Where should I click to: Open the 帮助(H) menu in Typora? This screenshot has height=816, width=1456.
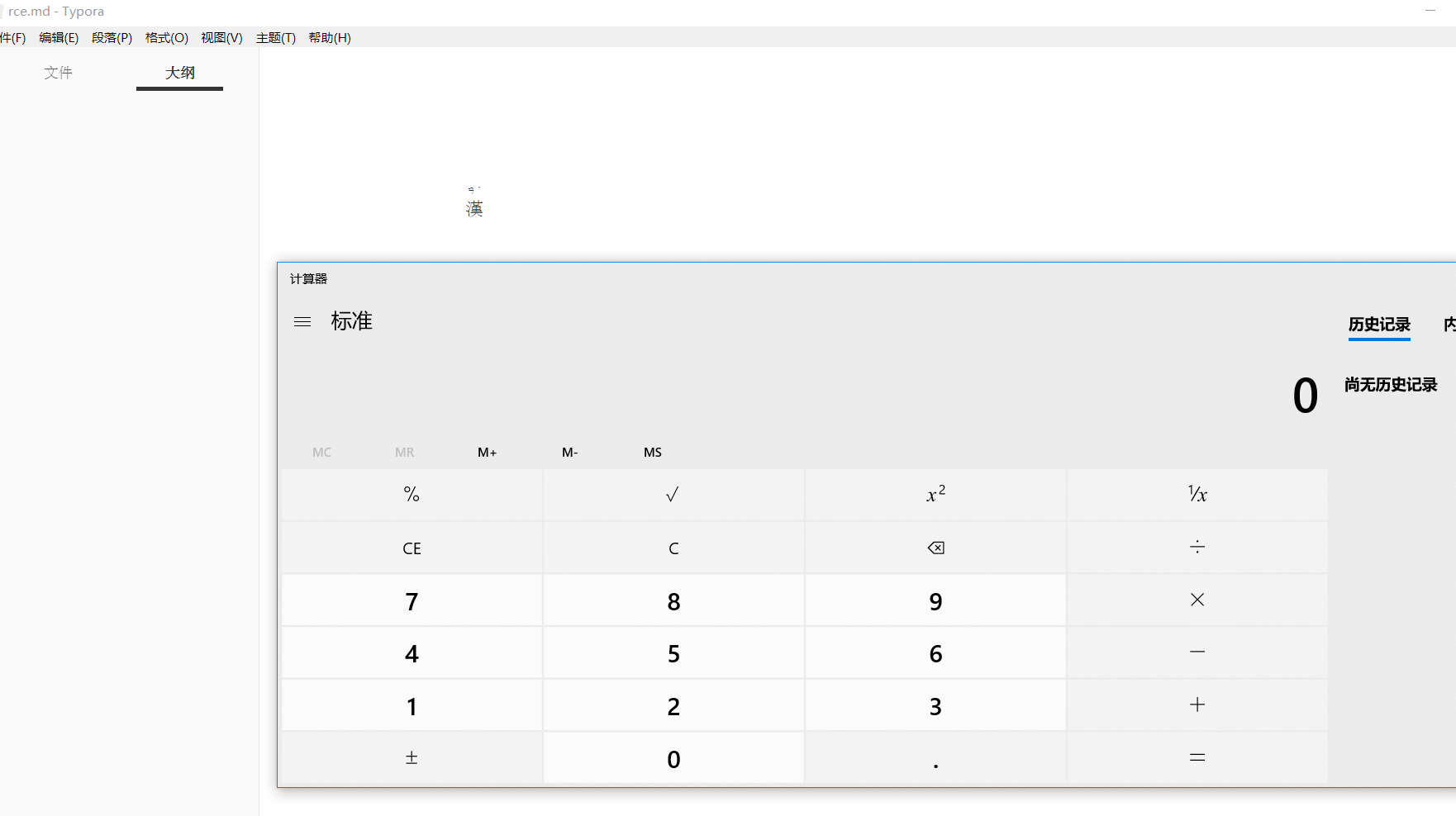[329, 37]
